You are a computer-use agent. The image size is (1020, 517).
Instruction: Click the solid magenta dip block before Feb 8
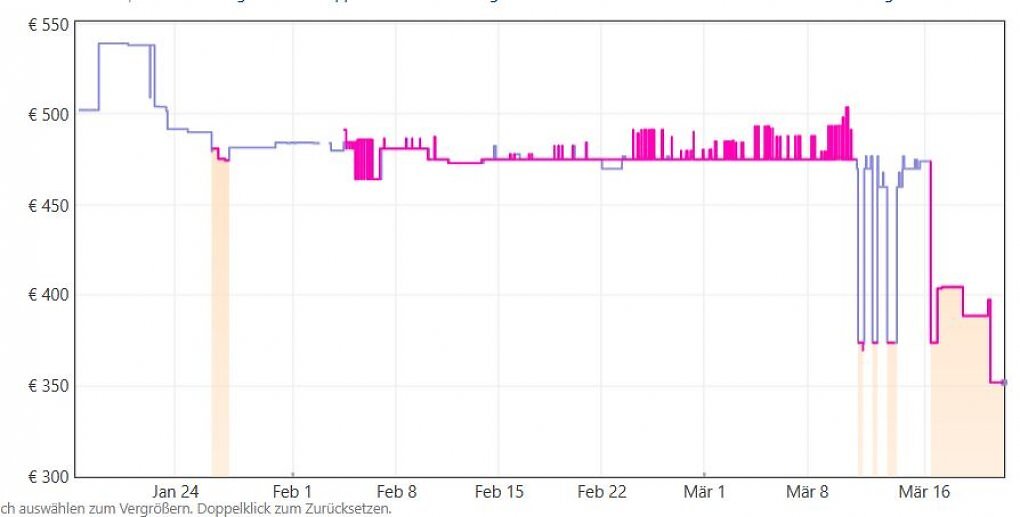coord(367,159)
